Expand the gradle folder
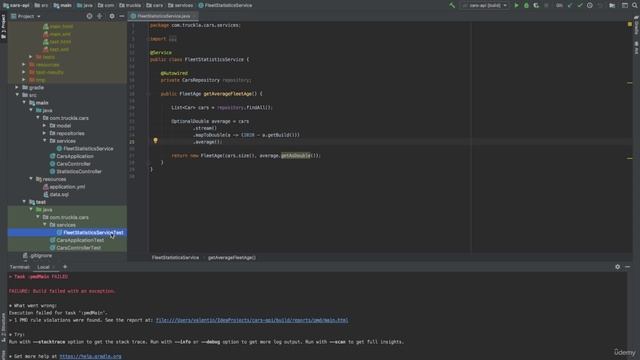The height and width of the screenshot is (360, 640). tap(17, 87)
